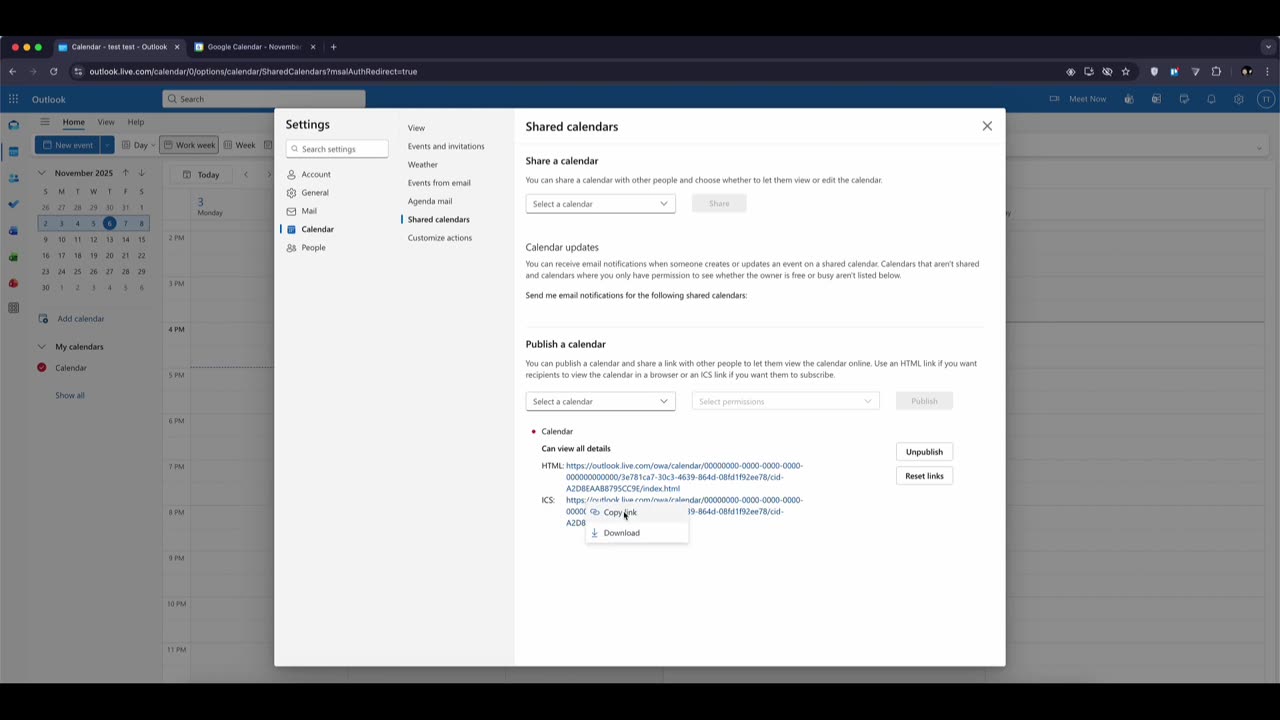Open Agenda mail settings section

click(x=430, y=201)
